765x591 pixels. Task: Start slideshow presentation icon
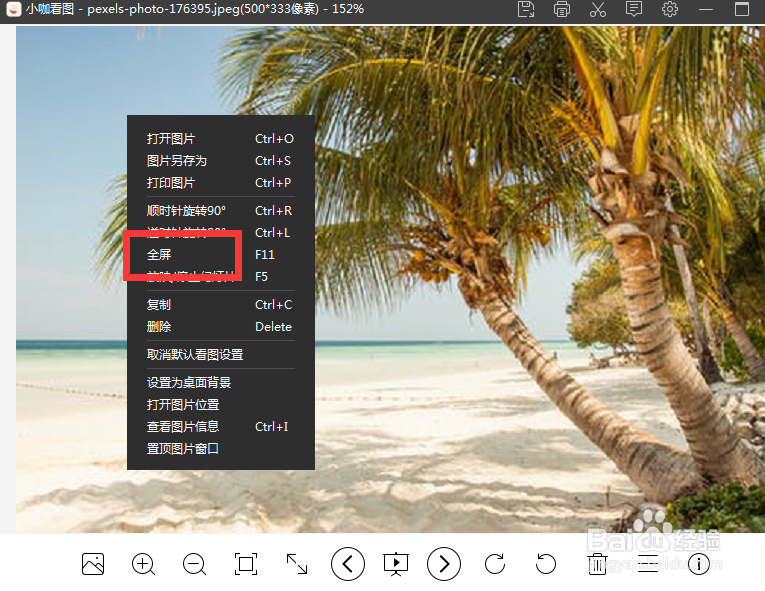pyautogui.click(x=396, y=564)
